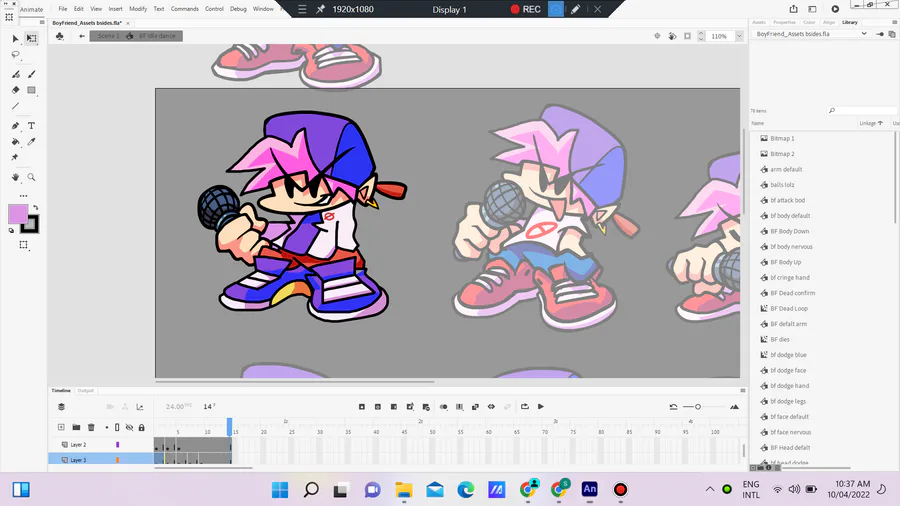Play the timeline animation
The height and width of the screenshot is (506, 900).
pyautogui.click(x=541, y=407)
